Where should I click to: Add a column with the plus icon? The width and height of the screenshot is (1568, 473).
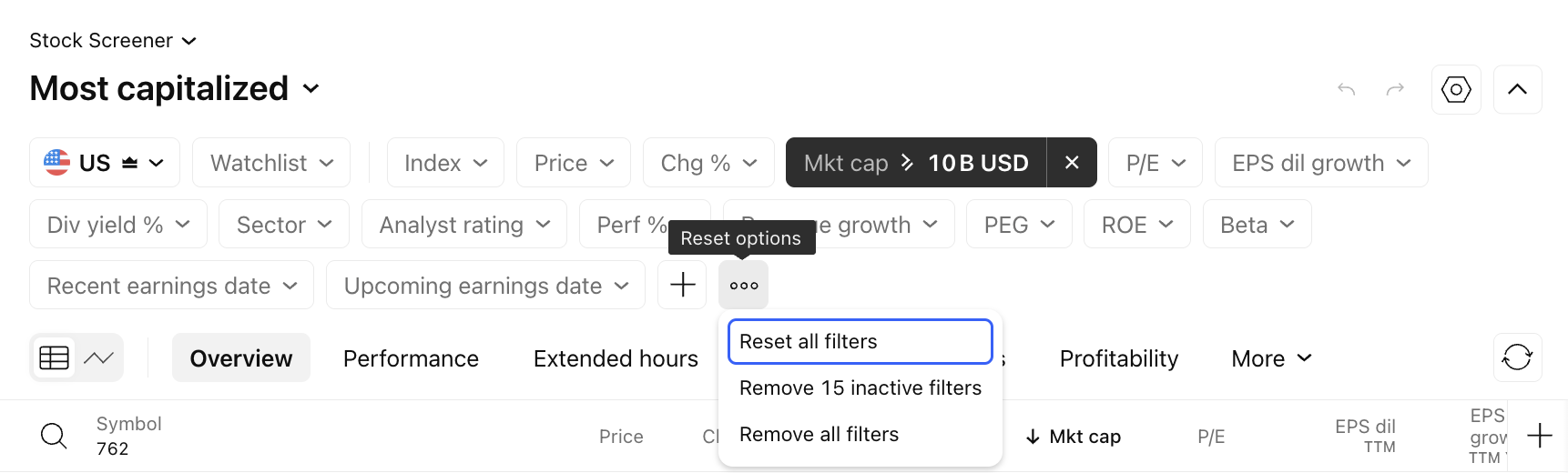(x=1539, y=436)
